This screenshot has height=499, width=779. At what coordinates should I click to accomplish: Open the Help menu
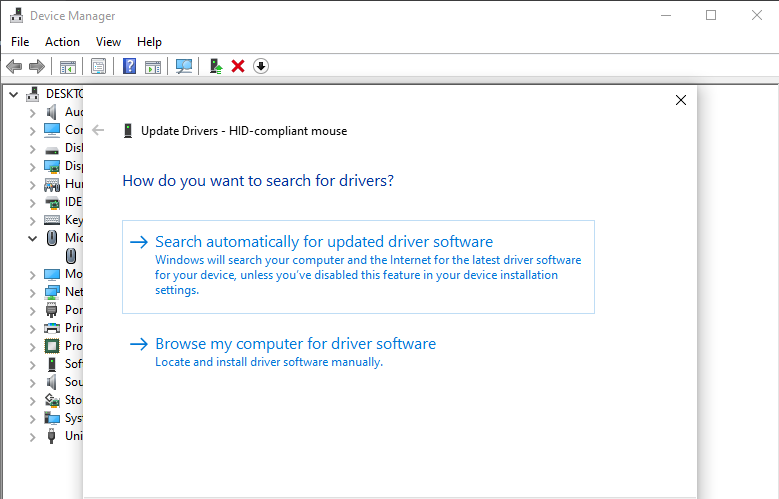coord(149,42)
